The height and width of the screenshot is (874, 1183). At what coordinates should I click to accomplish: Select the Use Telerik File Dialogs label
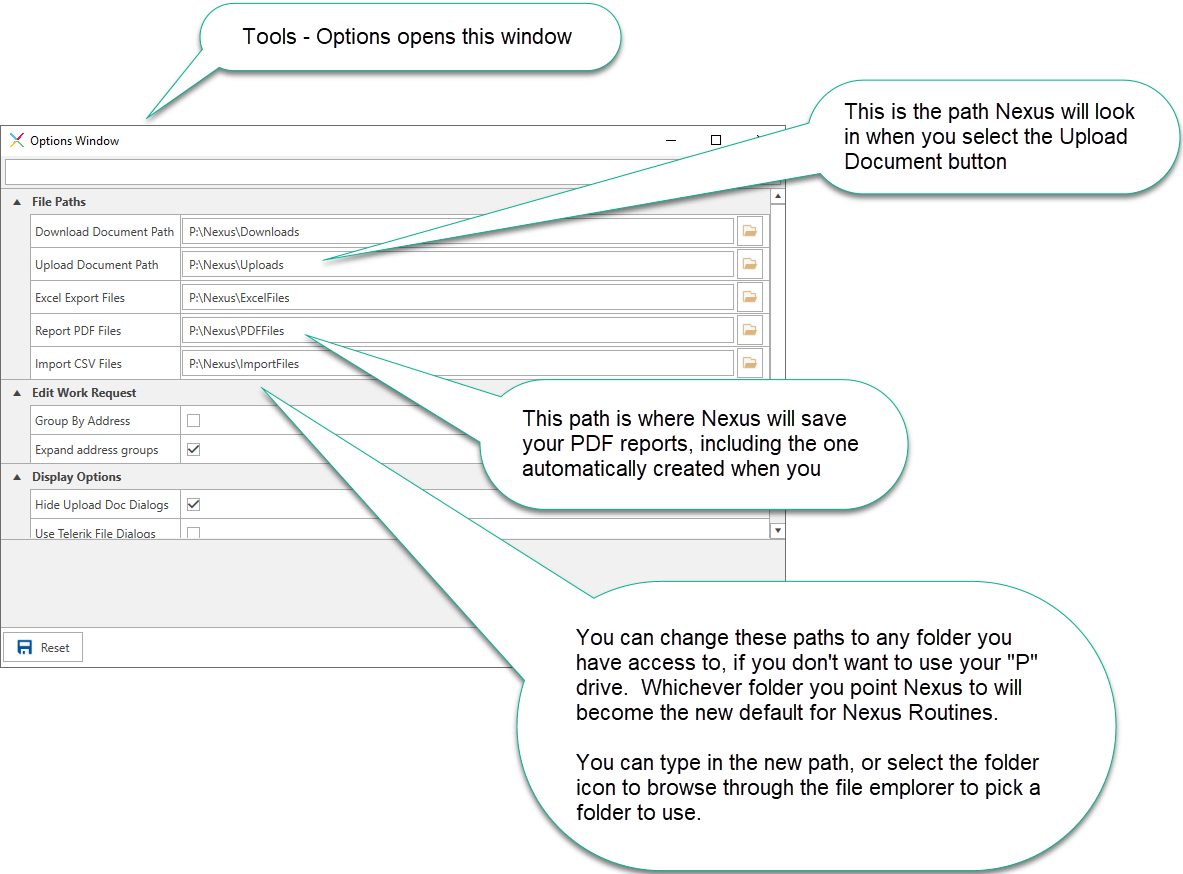click(95, 533)
